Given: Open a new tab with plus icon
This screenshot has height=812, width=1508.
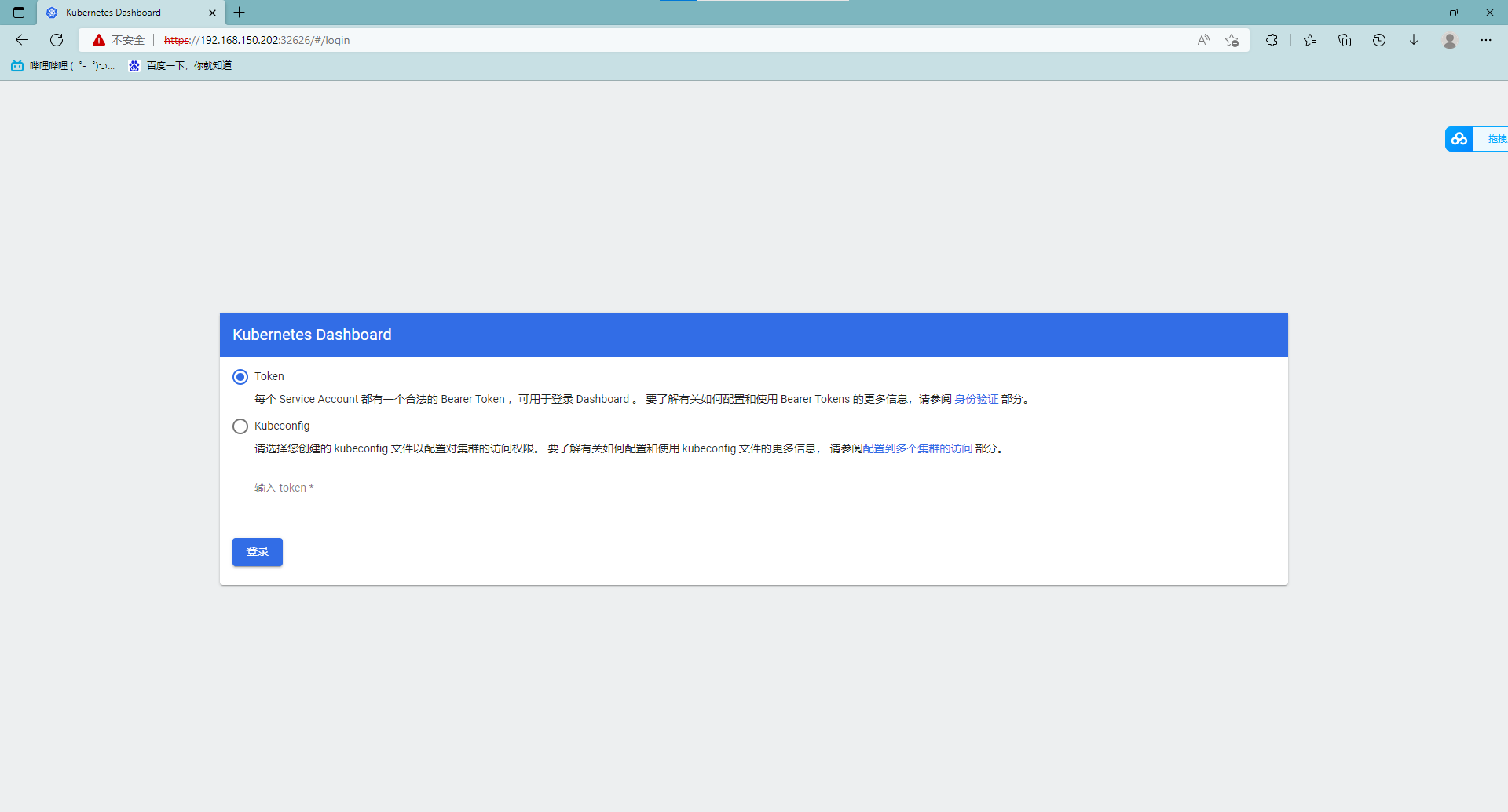Looking at the screenshot, I should click(x=240, y=13).
